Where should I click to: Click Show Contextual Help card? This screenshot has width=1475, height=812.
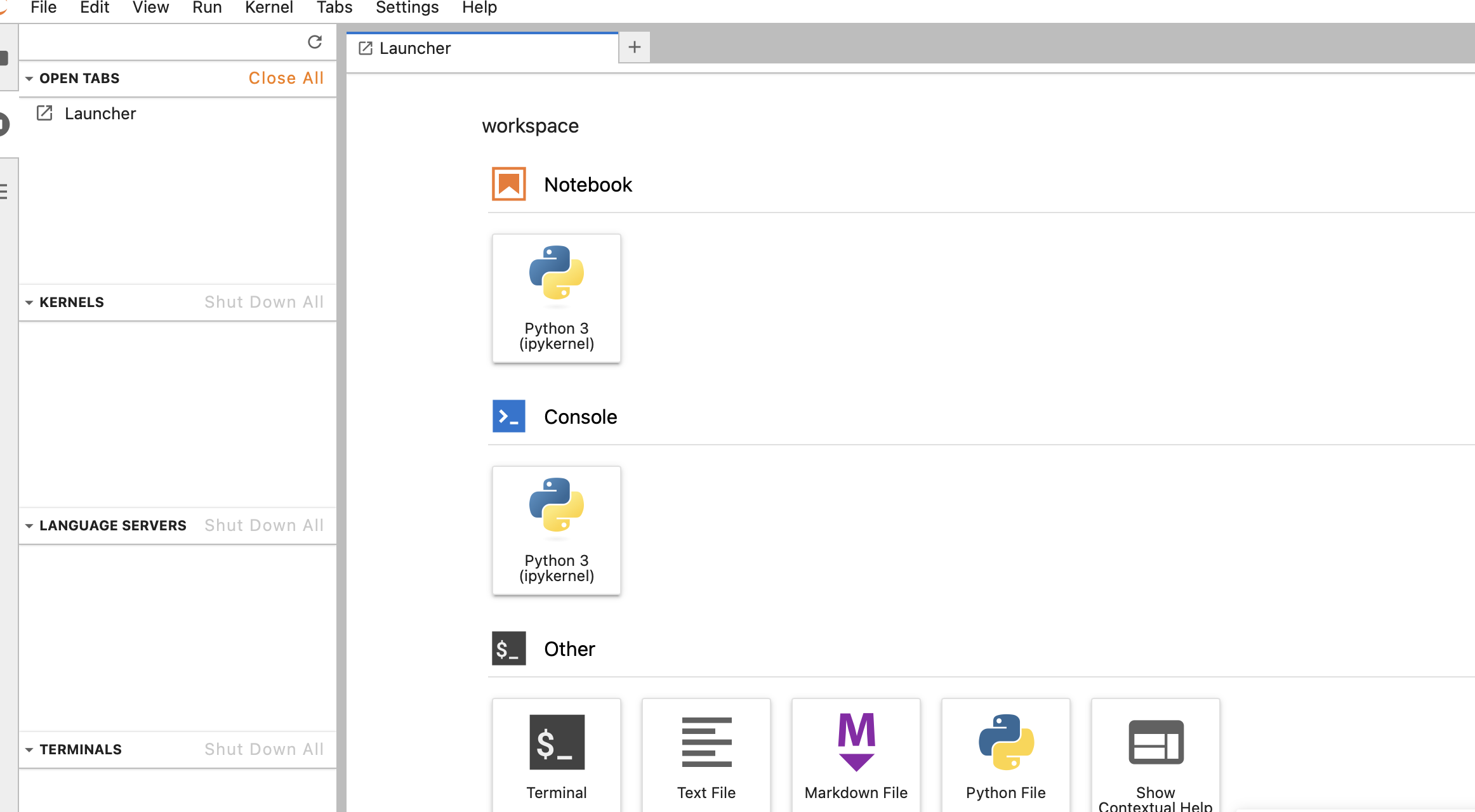[1155, 755]
